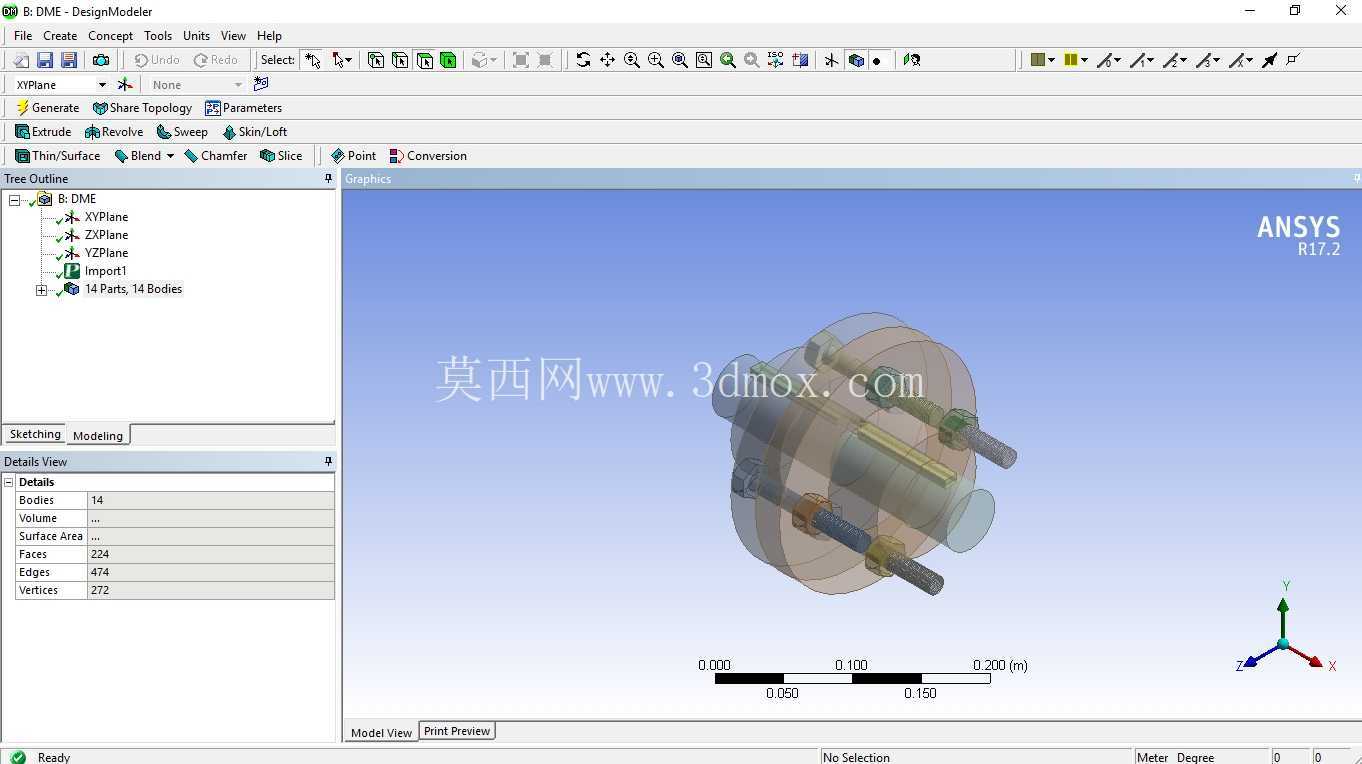
Task: Toggle edge direction arrow display
Action: tap(1270, 60)
